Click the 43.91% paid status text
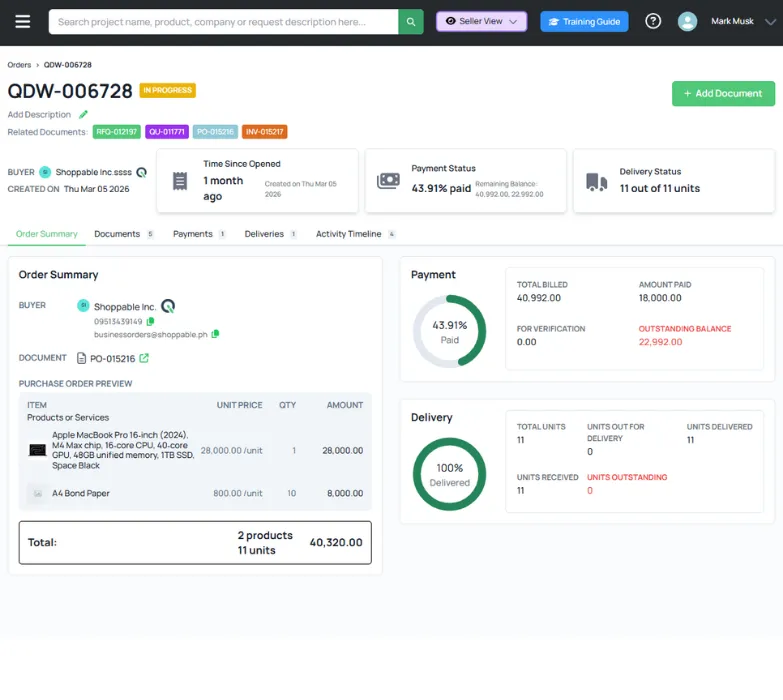This screenshot has width=783, height=700. coord(441,188)
